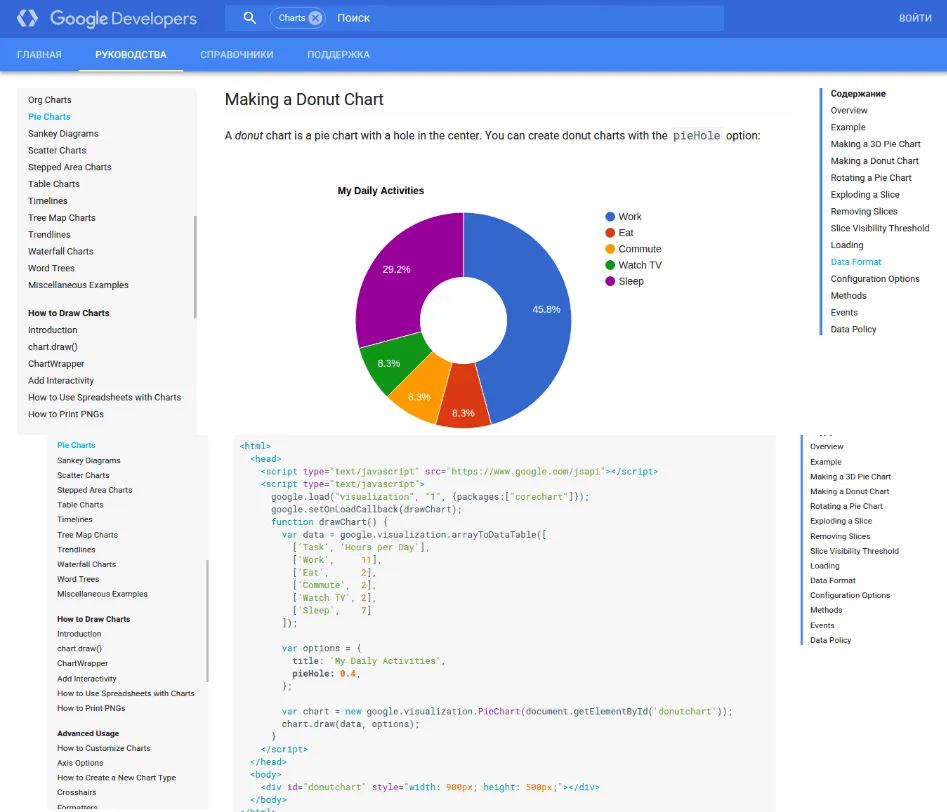
Task: Click the My Daily Activities chart title
Action: [x=380, y=190]
